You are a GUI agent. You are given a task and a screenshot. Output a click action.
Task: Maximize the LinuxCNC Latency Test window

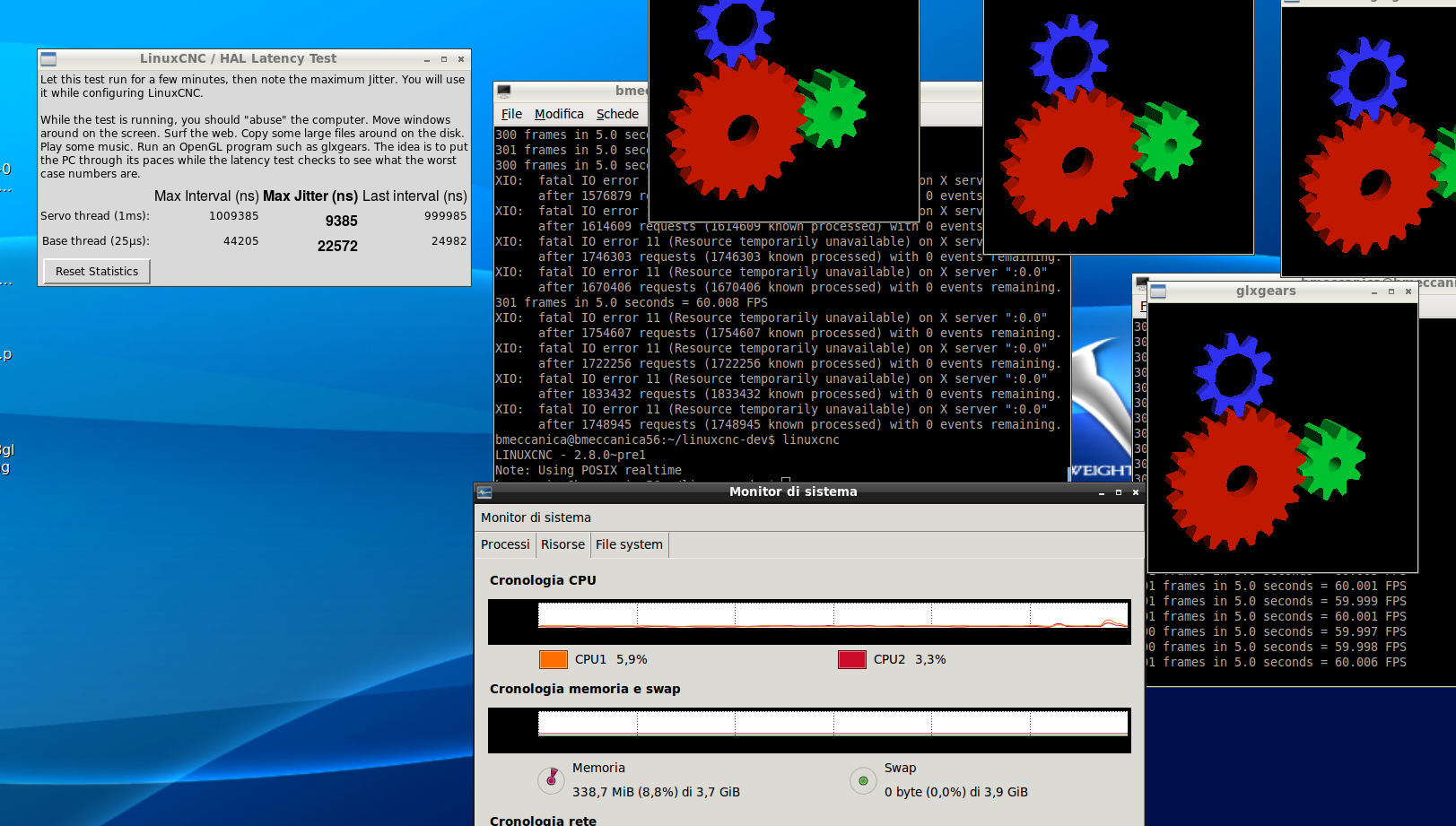[444, 59]
